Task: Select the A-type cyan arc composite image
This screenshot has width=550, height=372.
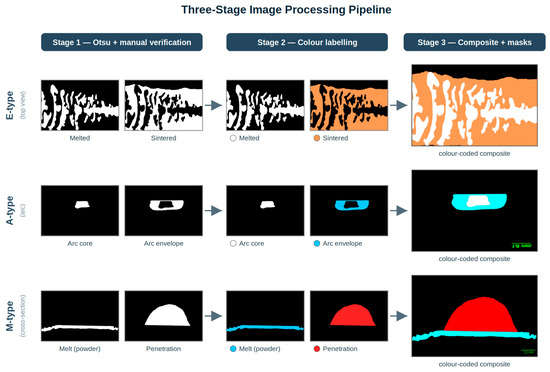Action: coord(474,211)
